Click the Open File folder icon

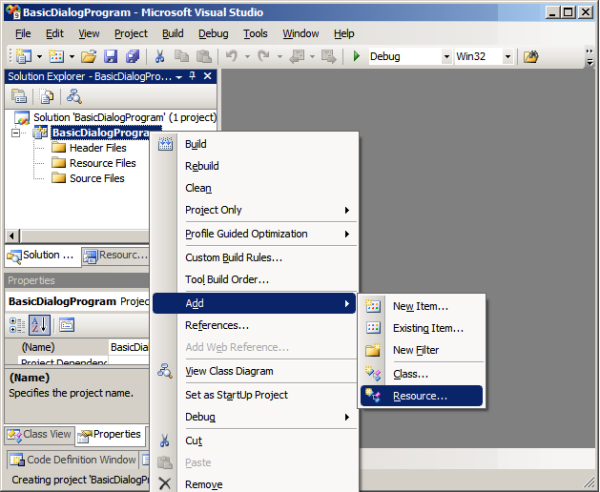tap(88, 57)
